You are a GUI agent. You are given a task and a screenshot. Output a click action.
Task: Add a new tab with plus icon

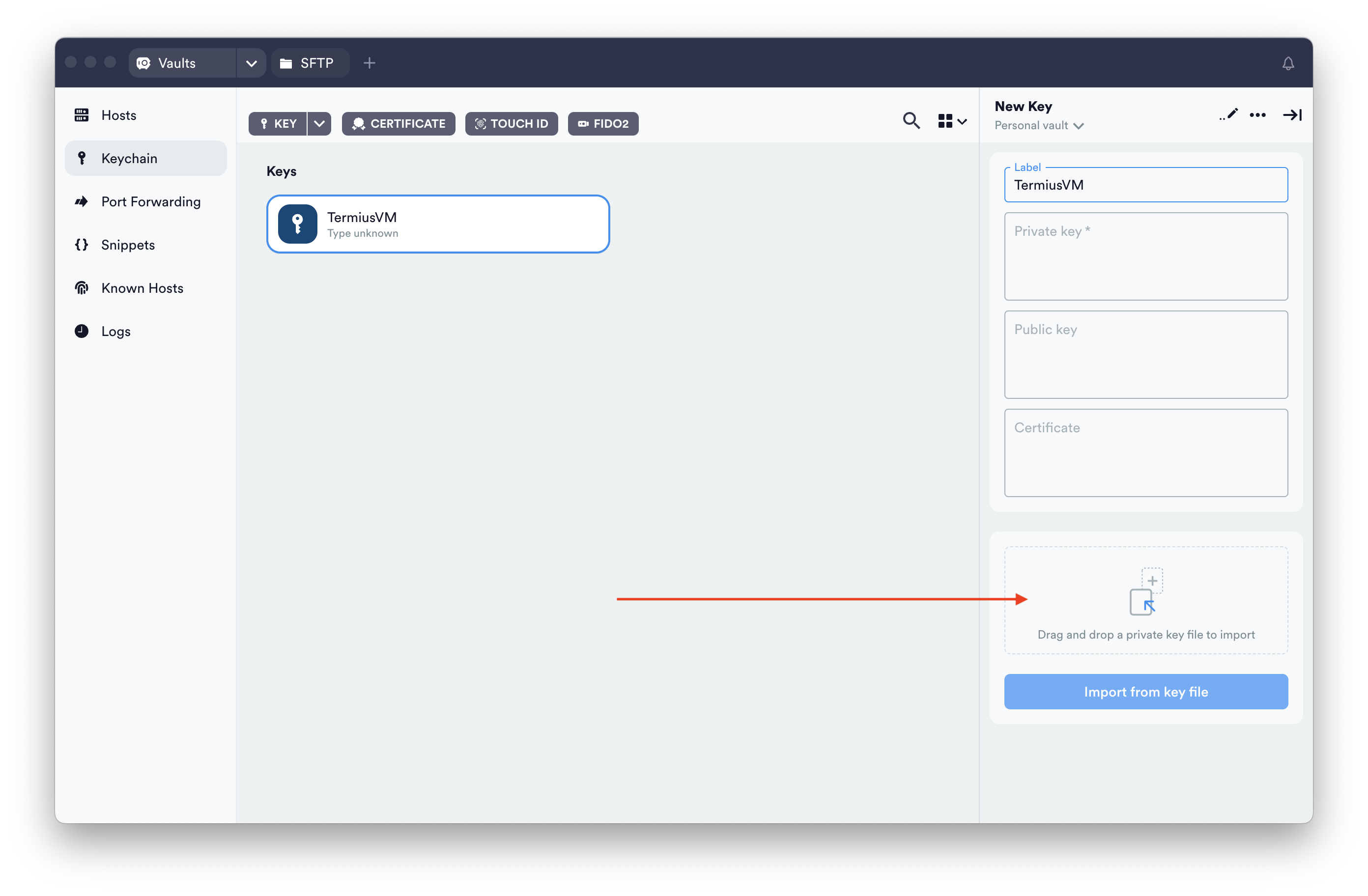tap(370, 63)
